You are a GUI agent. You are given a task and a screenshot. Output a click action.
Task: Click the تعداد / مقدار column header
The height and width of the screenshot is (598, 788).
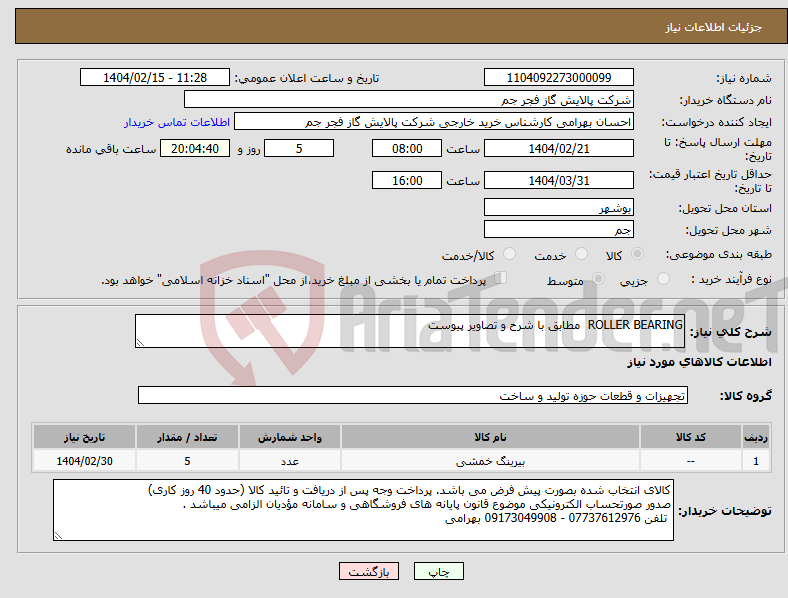tap(187, 437)
